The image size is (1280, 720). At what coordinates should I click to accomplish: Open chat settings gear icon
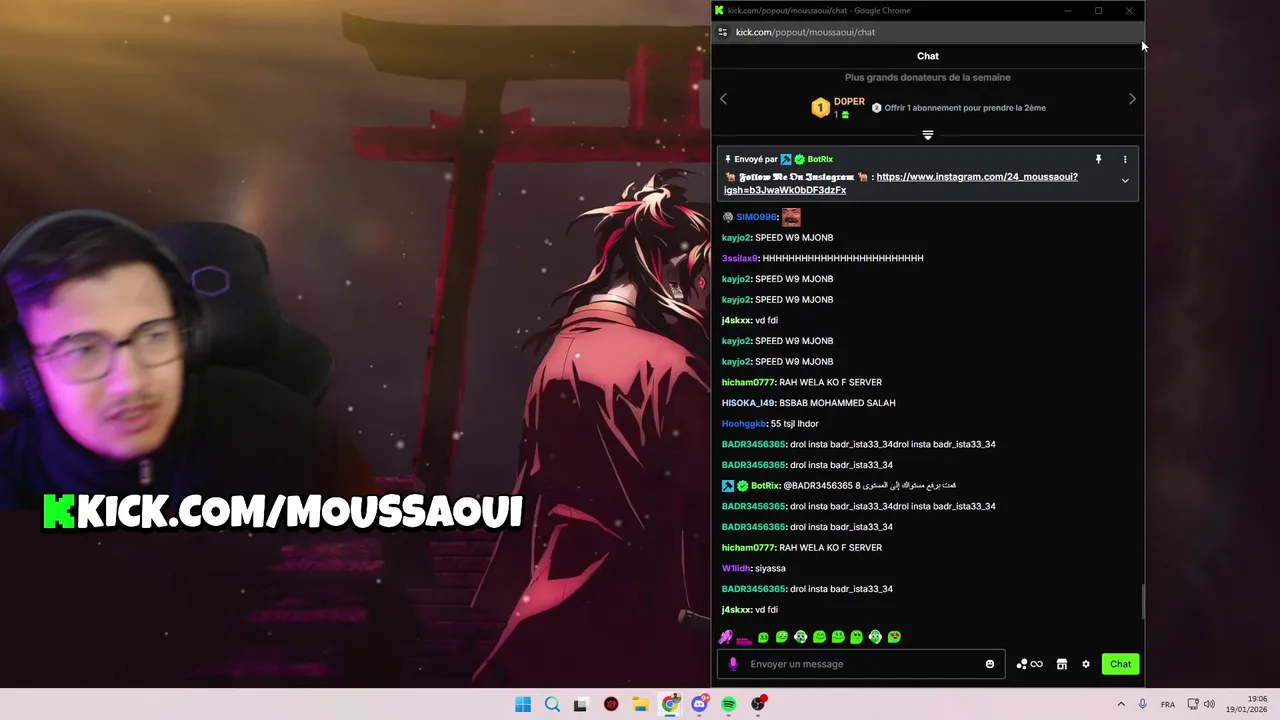click(1086, 664)
